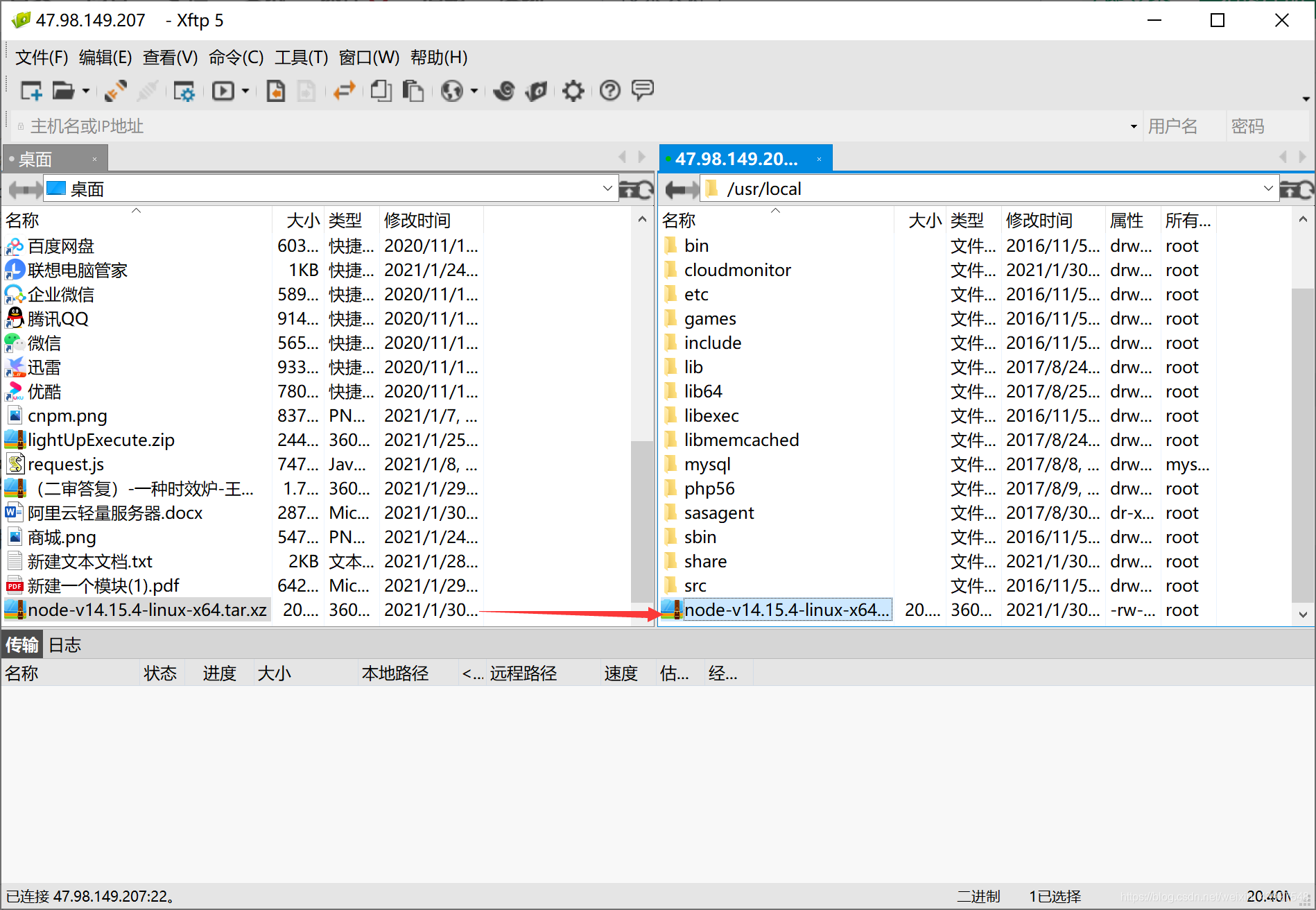This screenshot has height=910, width=1316.
Task: Click the toolbar overflow arrow at far right
Action: (1306, 98)
